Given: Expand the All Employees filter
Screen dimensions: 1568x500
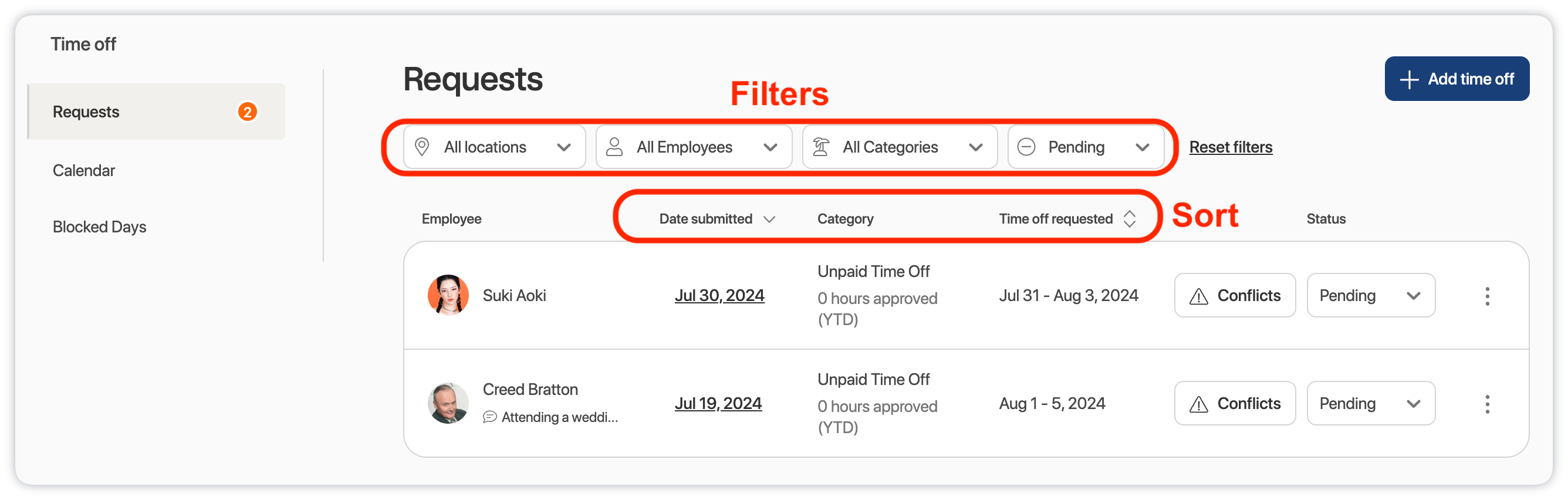Looking at the screenshot, I should tap(693, 147).
